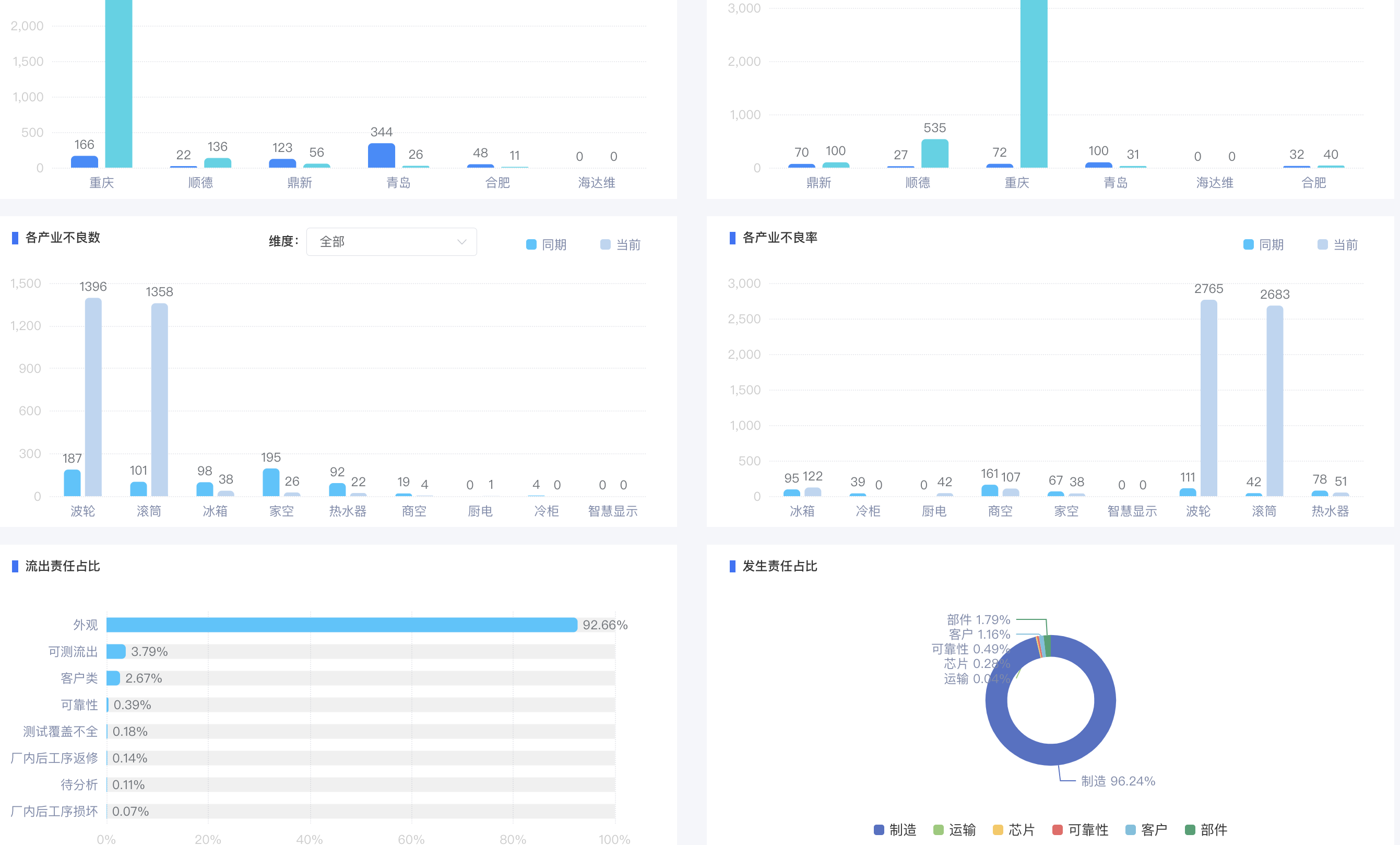
Task: Click the 1358 滚筒 当前 bar
Action: click(x=159, y=400)
